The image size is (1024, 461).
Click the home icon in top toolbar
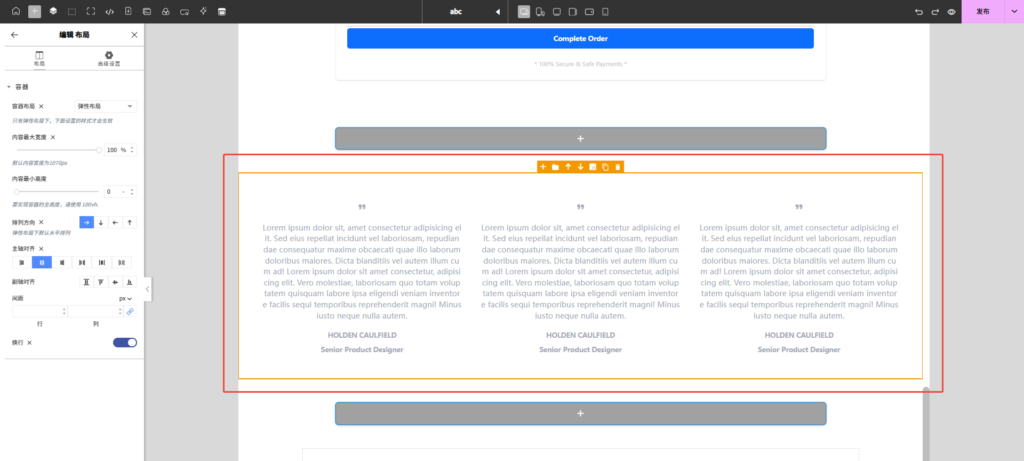tap(15, 11)
